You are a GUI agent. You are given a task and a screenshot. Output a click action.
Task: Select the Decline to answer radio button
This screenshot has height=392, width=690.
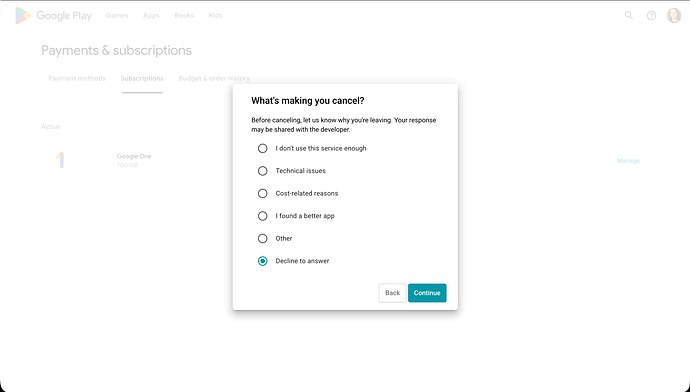point(263,261)
